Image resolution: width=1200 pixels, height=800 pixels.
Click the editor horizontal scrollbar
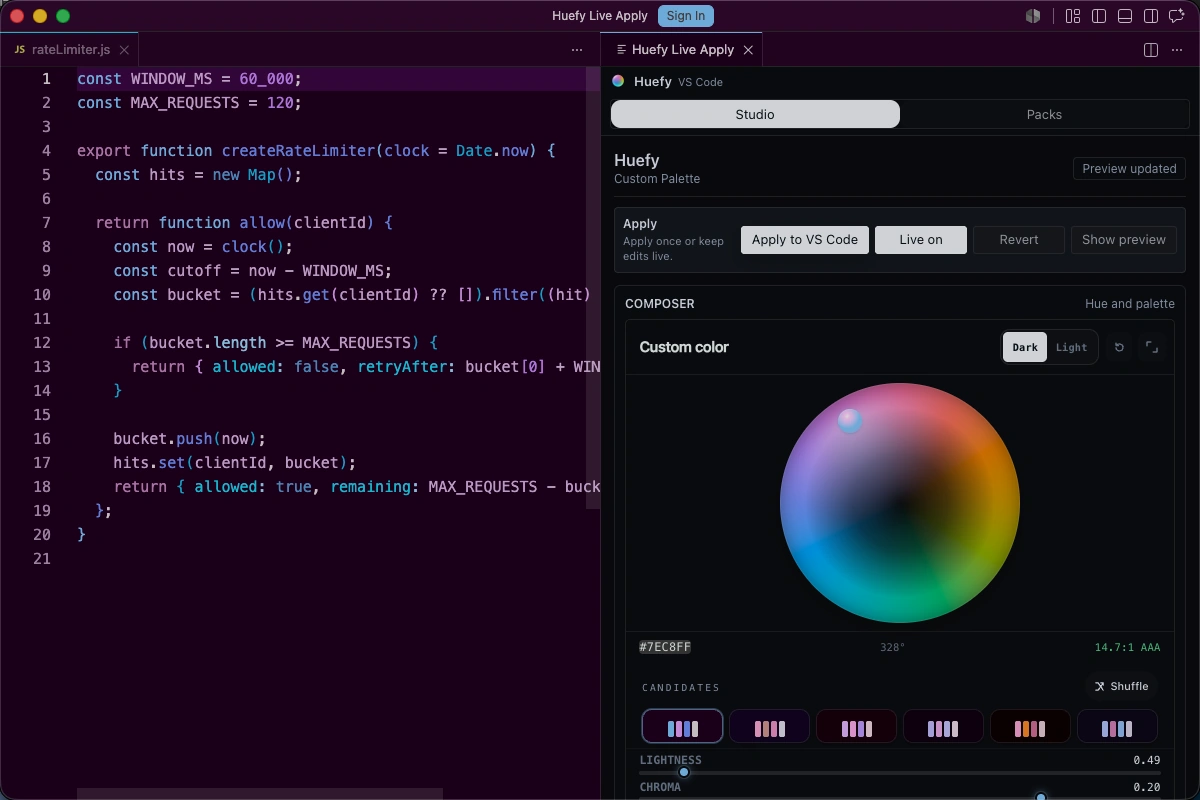click(x=260, y=794)
